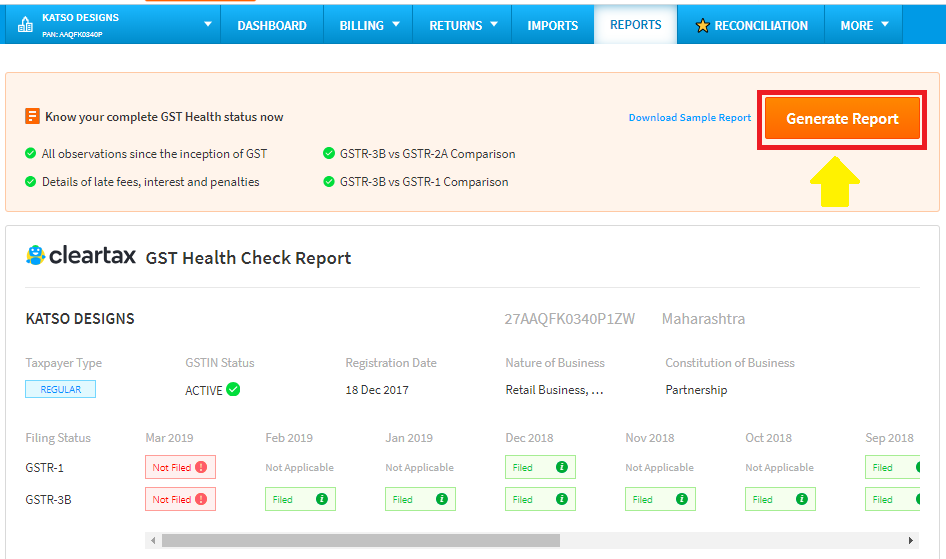Open the DASHBOARD tab

(271, 25)
